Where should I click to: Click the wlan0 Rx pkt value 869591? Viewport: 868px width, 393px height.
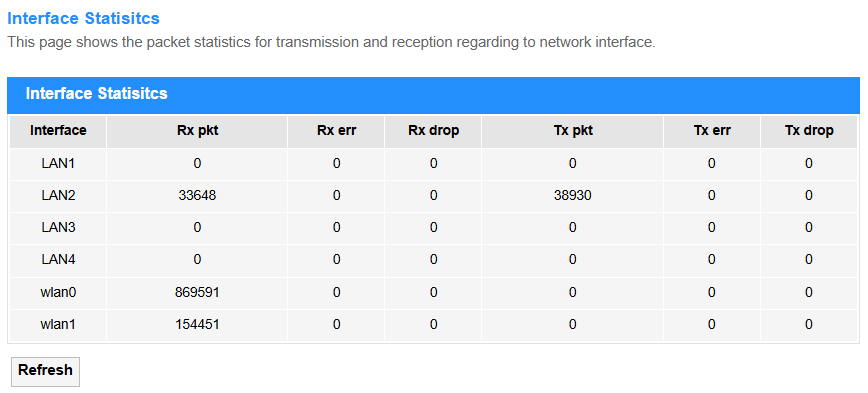pos(197,292)
